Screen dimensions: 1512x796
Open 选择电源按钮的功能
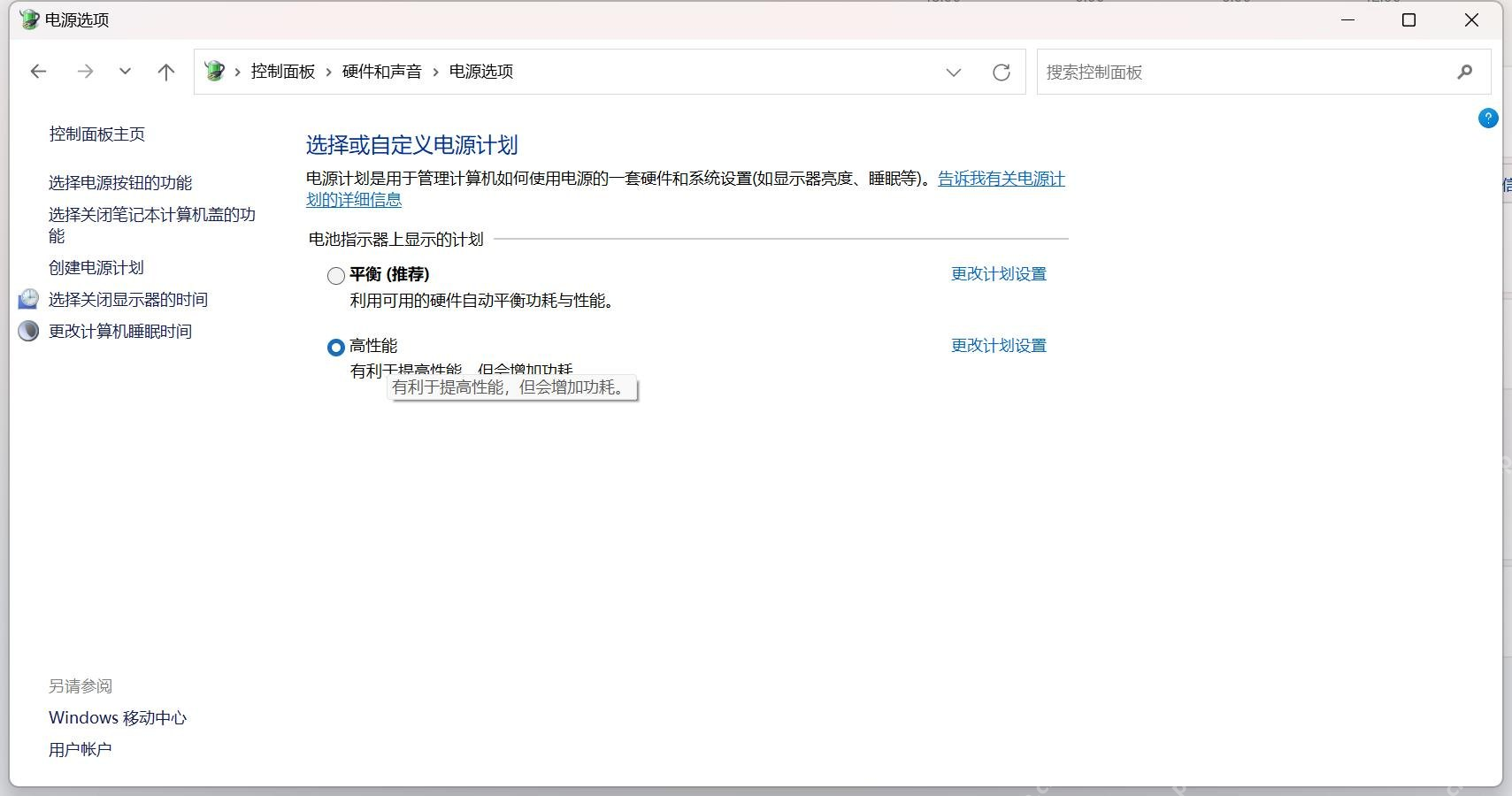pos(120,183)
